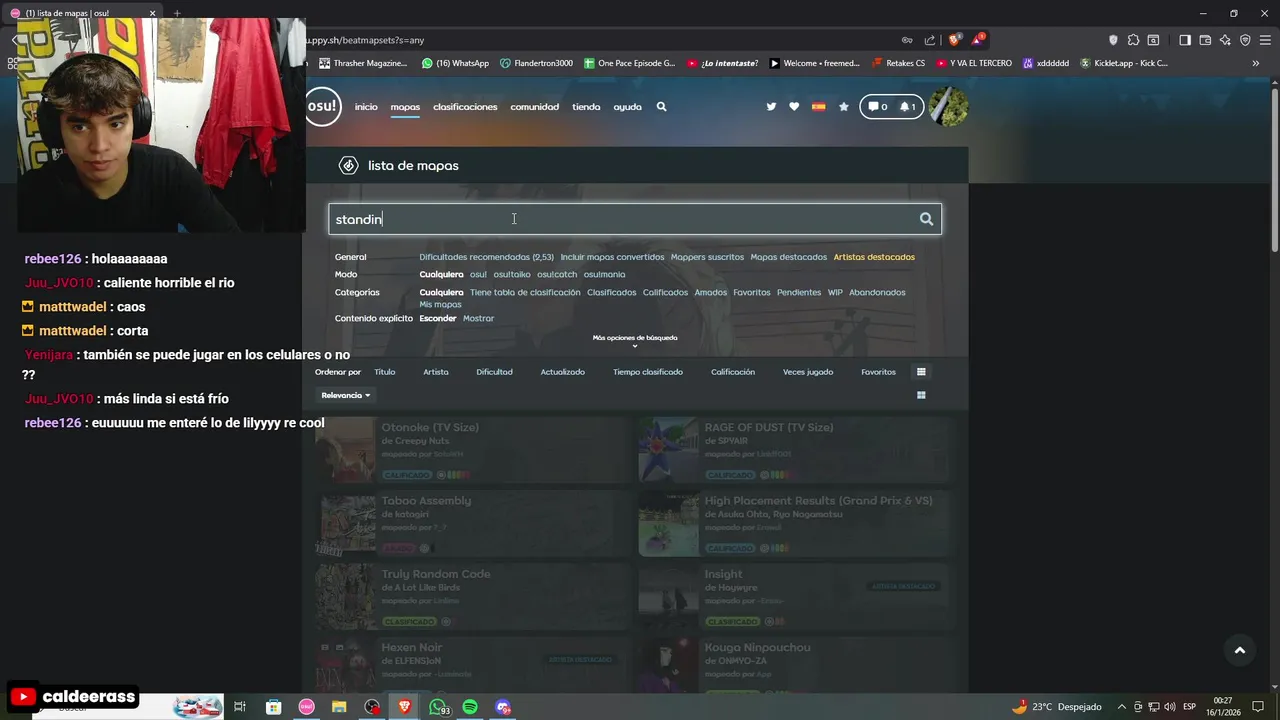
Task: Open clasificaciones navigation item
Action: pos(465,107)
